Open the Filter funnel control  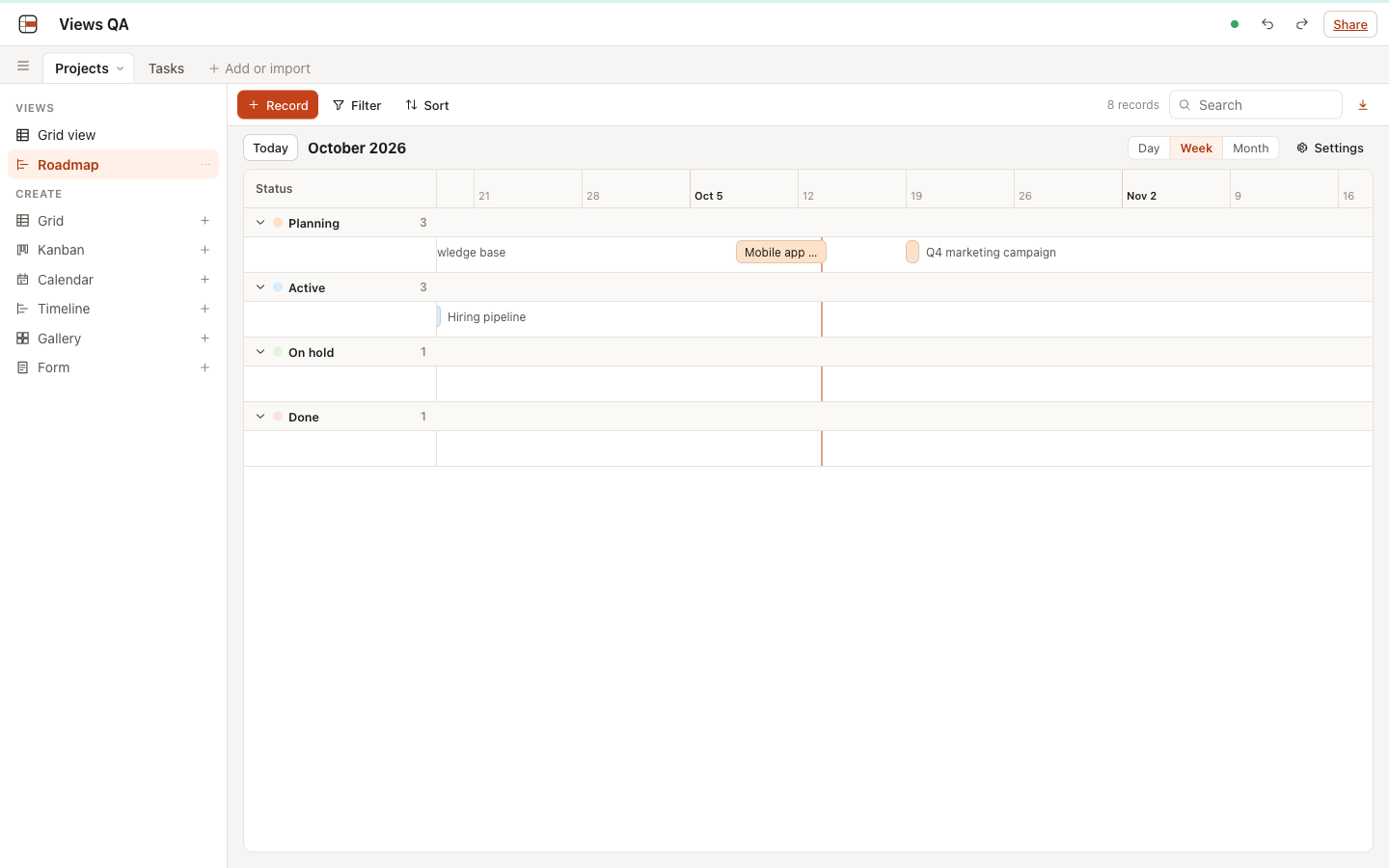[x=357, y=105]
